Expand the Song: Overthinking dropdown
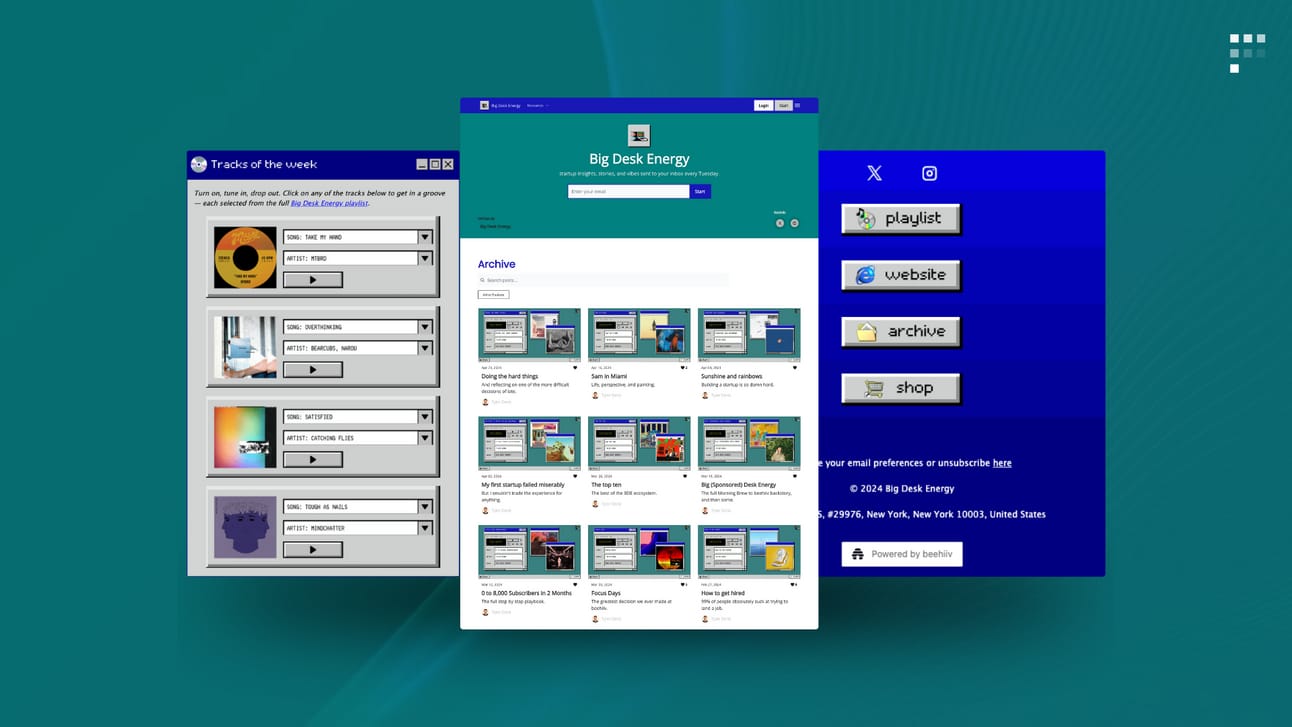Screen dimensions: 1292x727 424,327
